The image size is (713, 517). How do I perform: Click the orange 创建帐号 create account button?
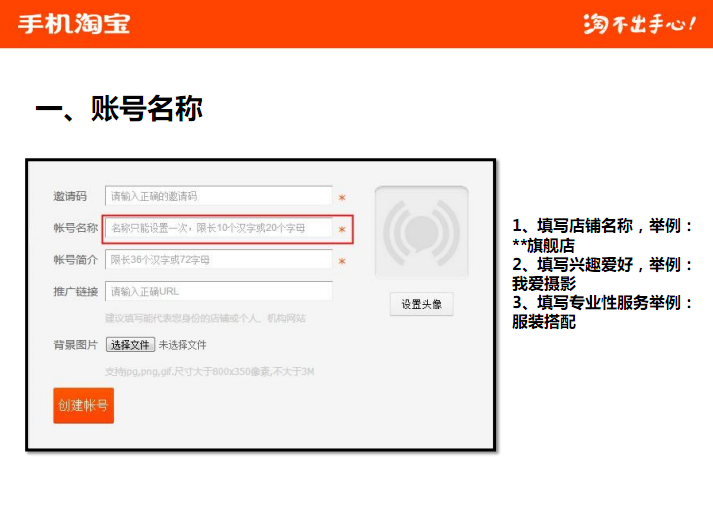pyautogui.click(x=84, y=406)
